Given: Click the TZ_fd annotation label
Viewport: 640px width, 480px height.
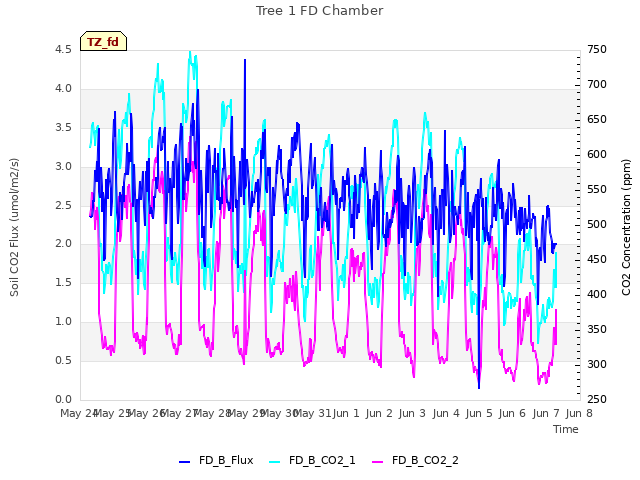Looking at the screenshot, I should click(103, 42).
